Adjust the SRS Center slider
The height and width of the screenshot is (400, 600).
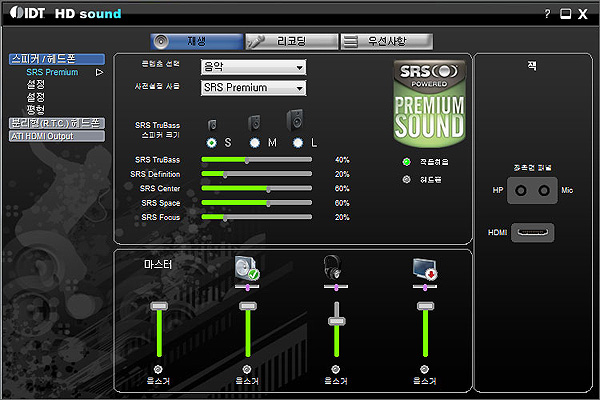pyautogui.click(x=256, y=188)
